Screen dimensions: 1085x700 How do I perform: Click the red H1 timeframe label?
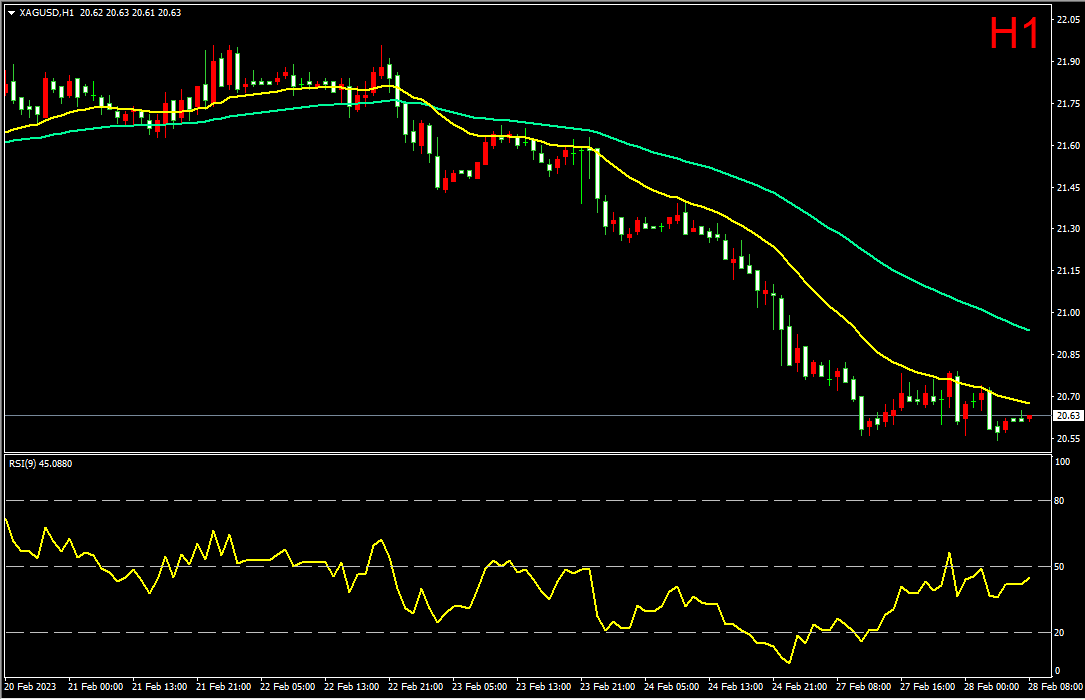click(x=1014, y=33)
